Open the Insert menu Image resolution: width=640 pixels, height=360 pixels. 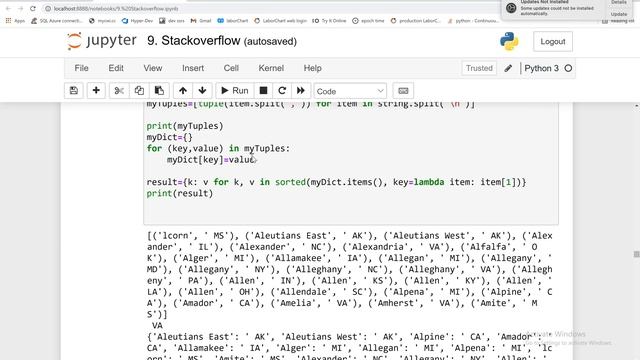tap(193, 68)
